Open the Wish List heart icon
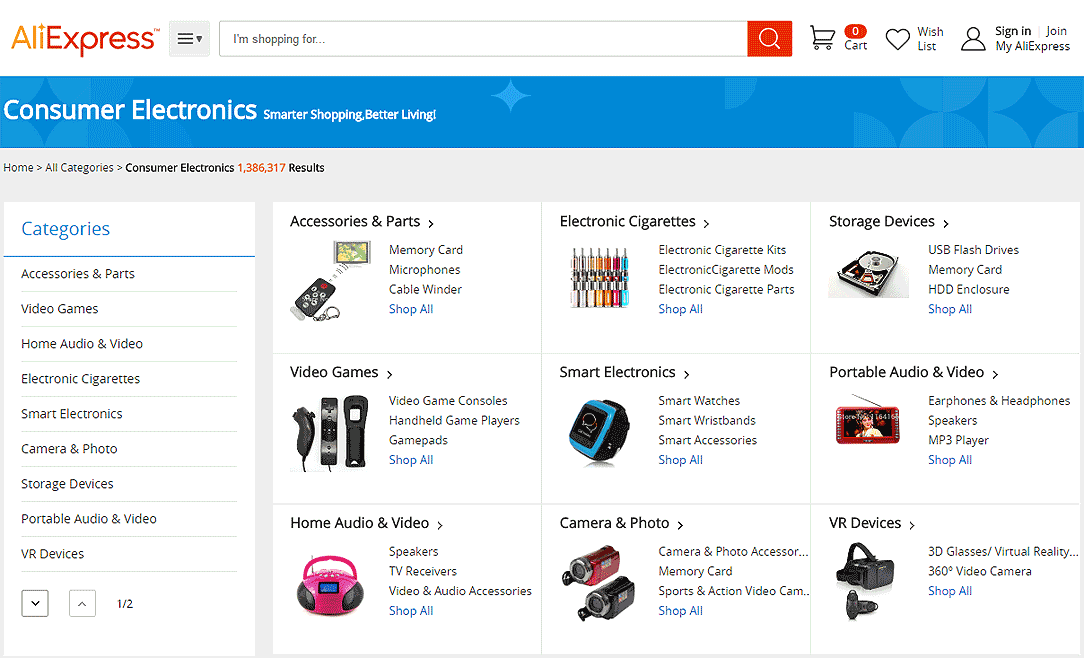Screen dimensions: 1084x658 (898, 39)
